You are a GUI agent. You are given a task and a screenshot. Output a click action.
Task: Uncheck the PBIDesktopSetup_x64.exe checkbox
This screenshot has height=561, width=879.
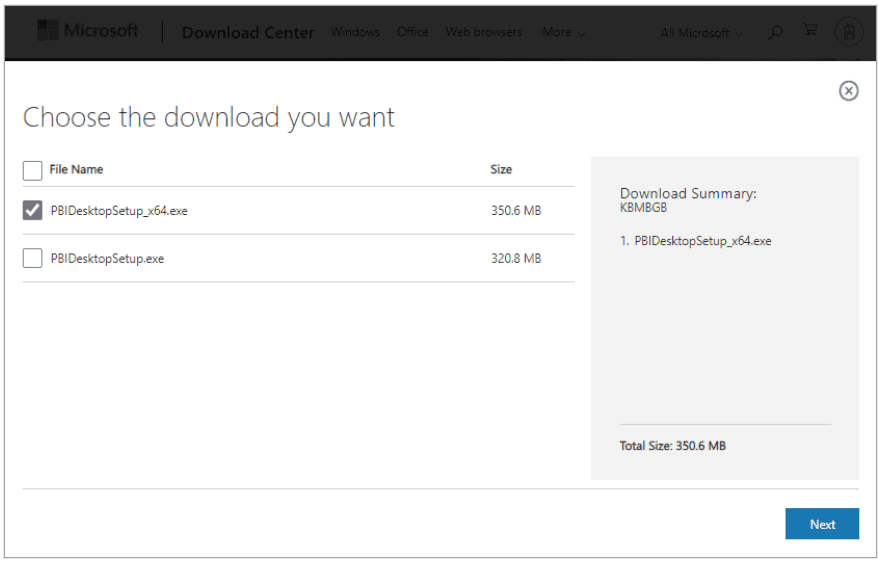tap(32, 210)
